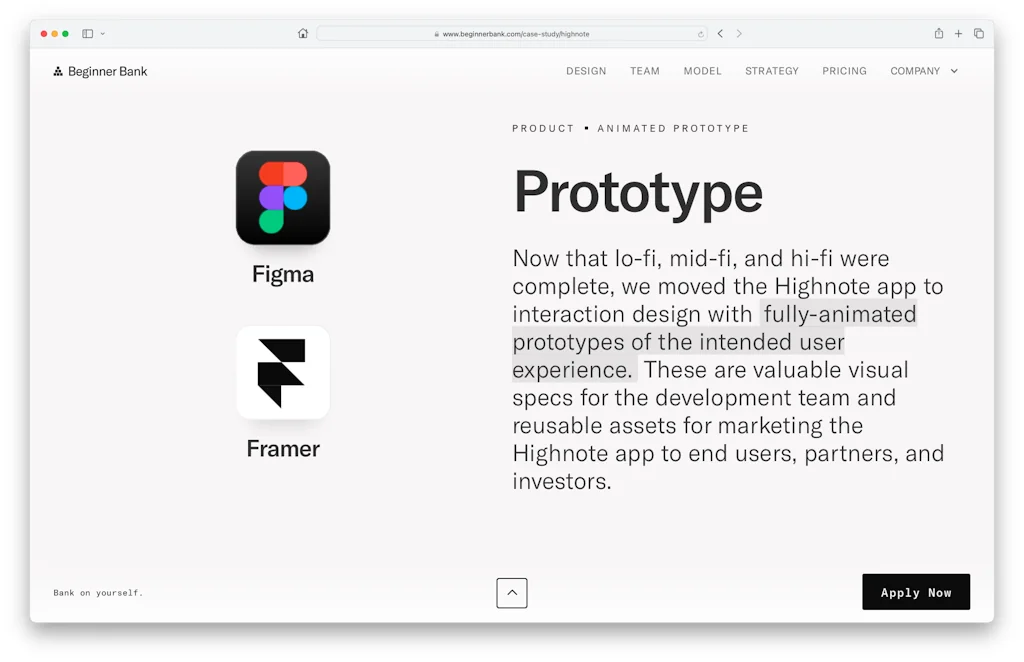Viewport: 1024px width, 662px height.
Task: Click the highlighted 'fully-animated' text
Action: pos(840,314)
